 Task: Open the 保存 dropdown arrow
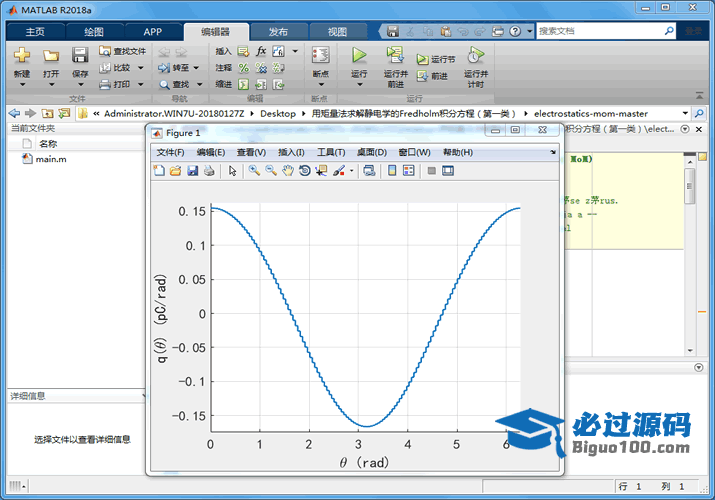[80, 85]
